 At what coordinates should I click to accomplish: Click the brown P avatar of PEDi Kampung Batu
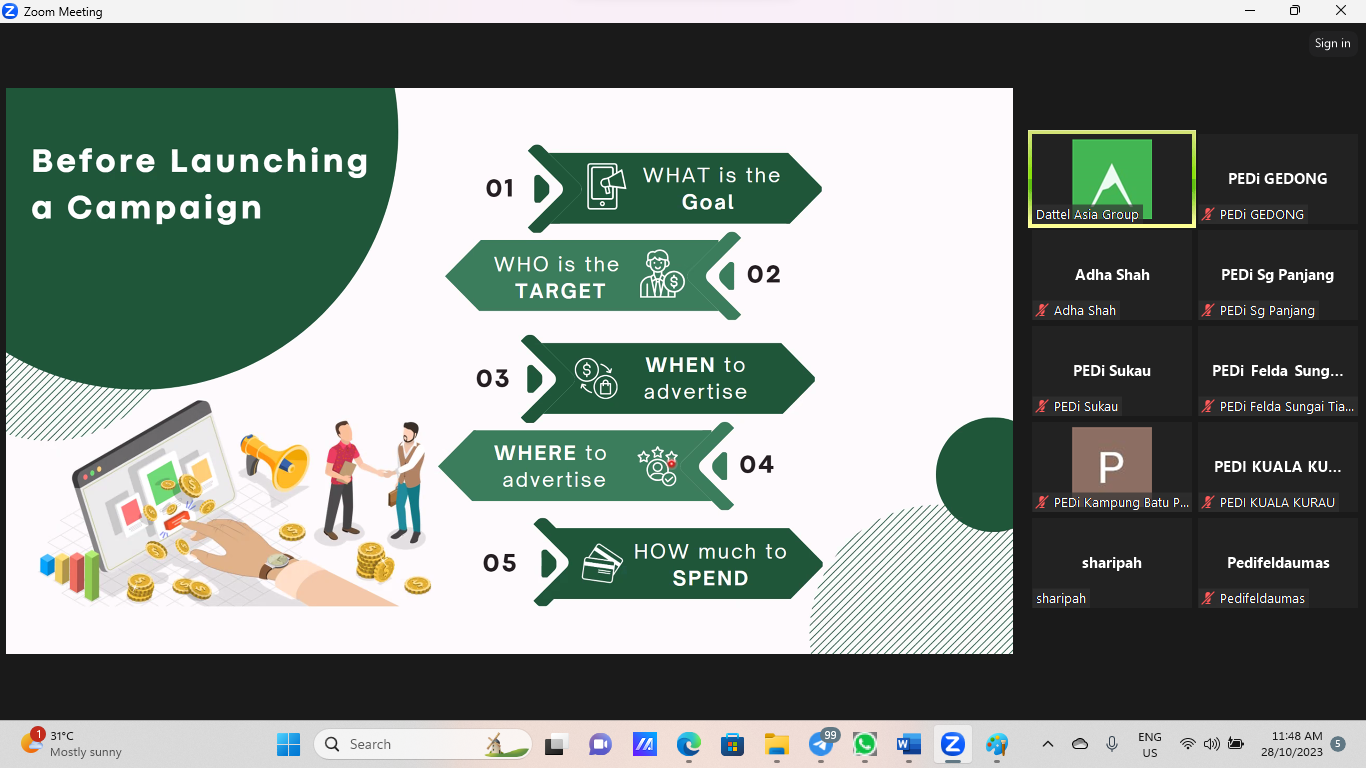pyautogui.click(x=1112, y=460)
